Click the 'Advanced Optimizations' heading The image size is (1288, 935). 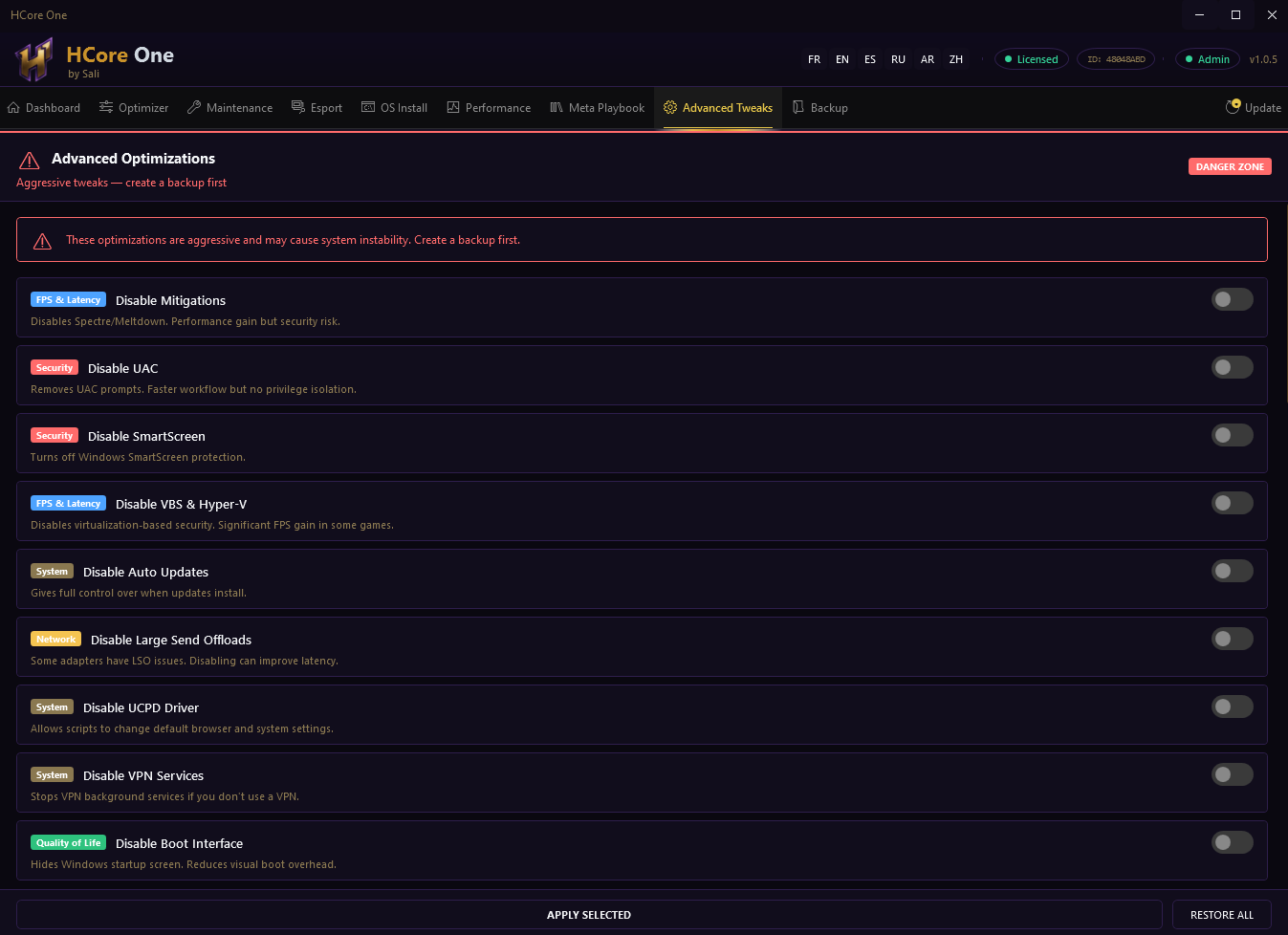coord(133,159)
